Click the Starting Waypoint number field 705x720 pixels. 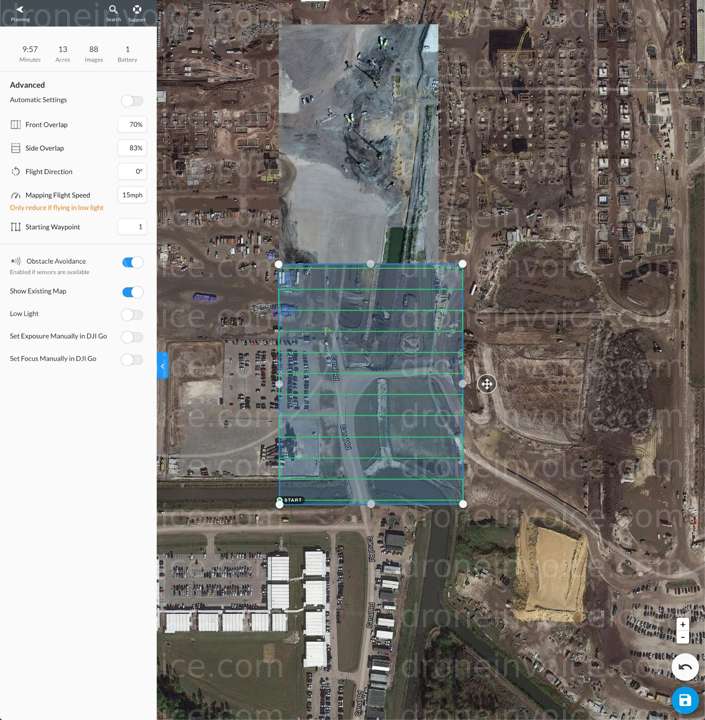point(132,227)
